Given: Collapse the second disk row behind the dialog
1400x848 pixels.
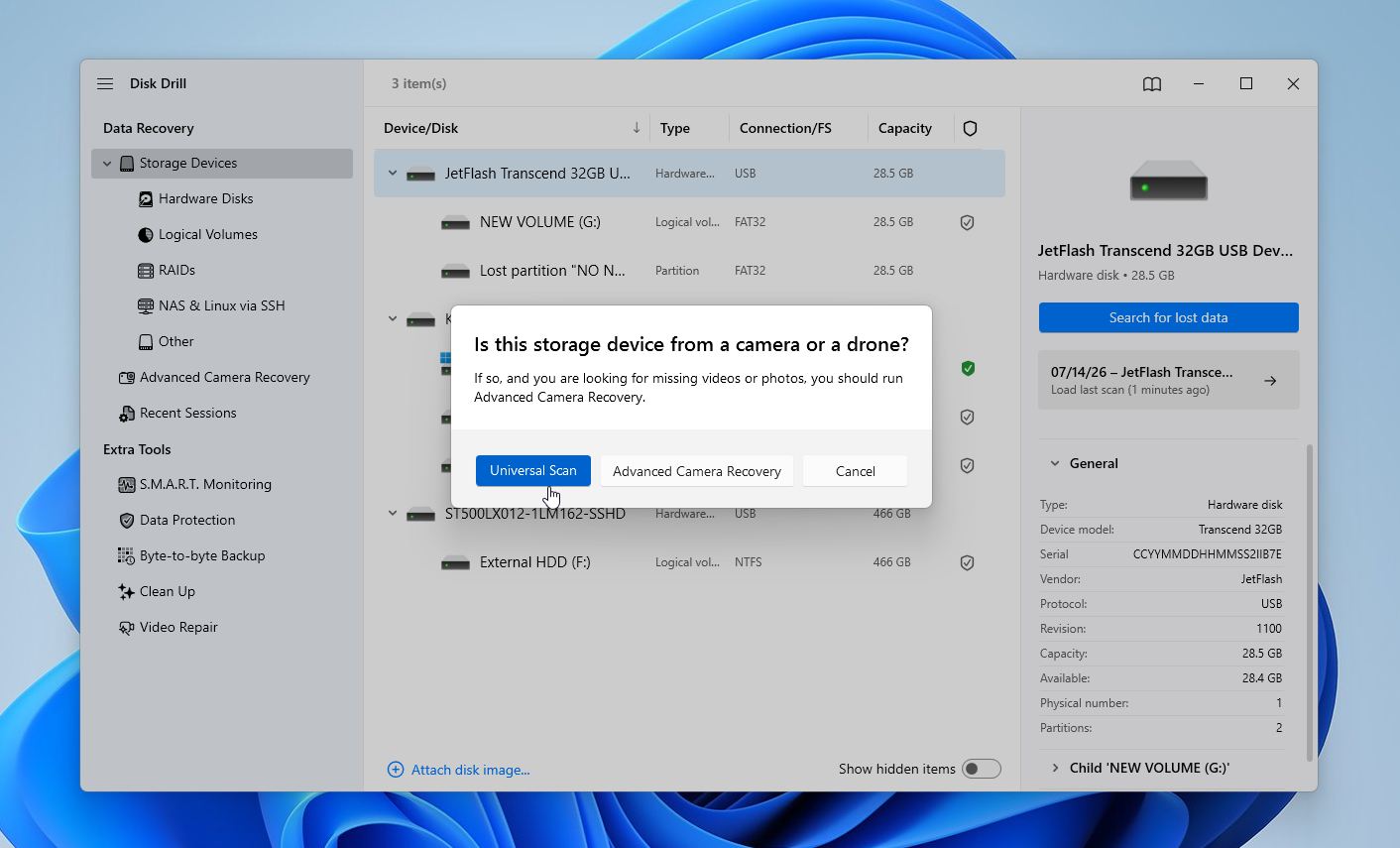Looking at the screenshot, I should click(x=393, y=319).
